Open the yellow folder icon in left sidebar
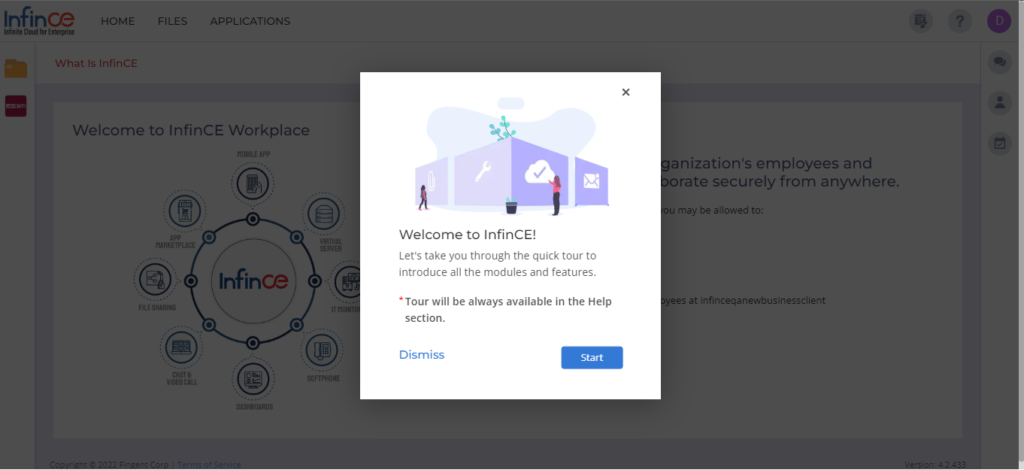This screenshot has height=470, width=1024. [16, 68]
